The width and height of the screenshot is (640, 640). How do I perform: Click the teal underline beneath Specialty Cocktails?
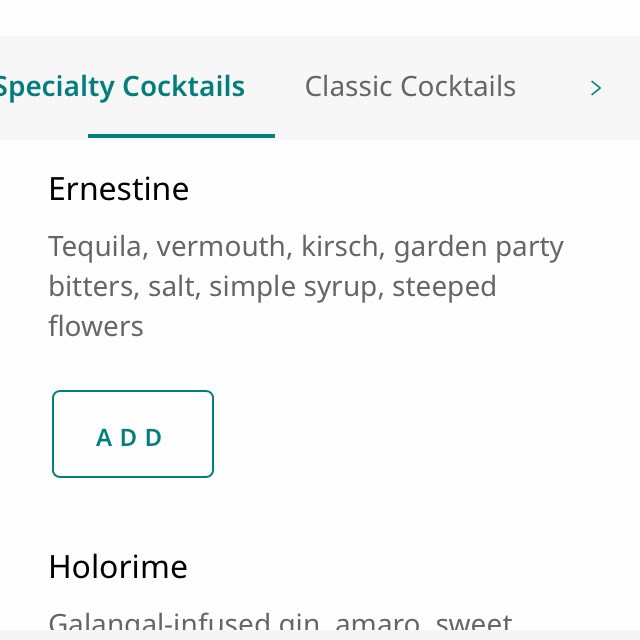[x=181, y=135]
